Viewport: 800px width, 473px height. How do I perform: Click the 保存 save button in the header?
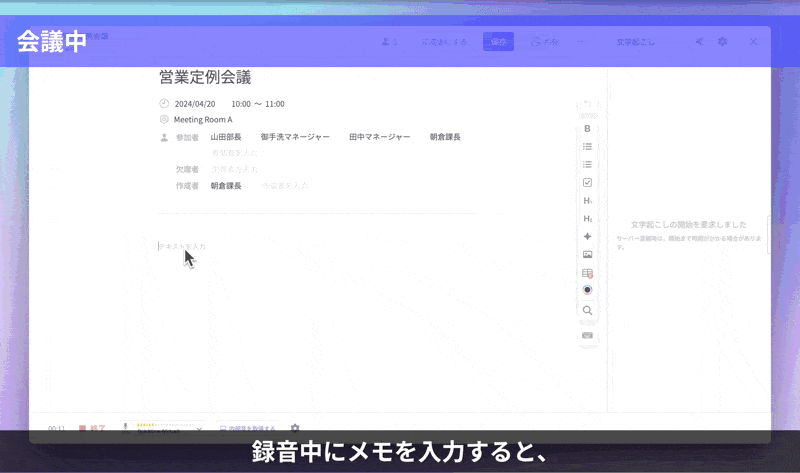click(x=498, y=42)
